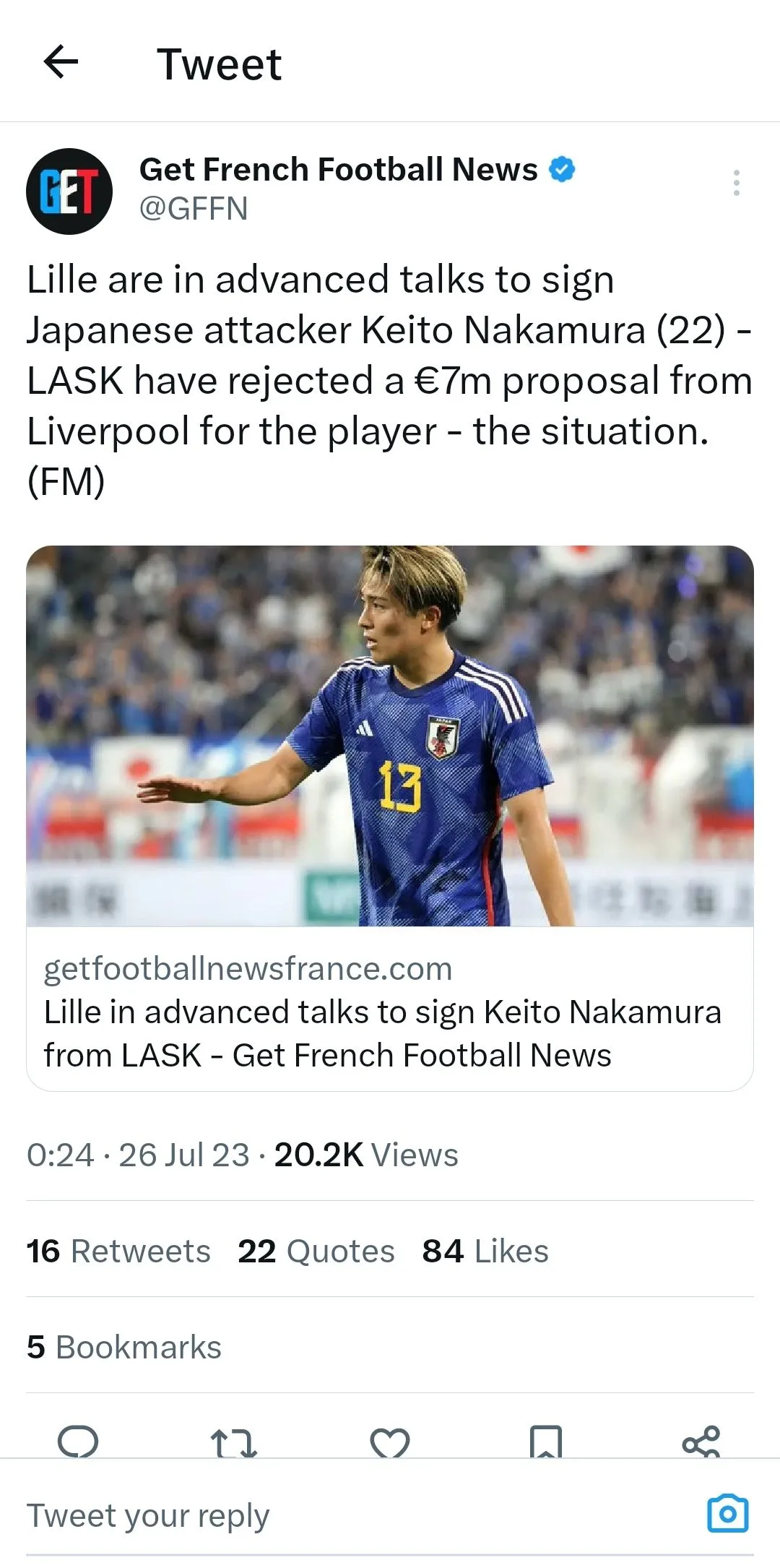Bookmark this tweet
This screenshot has height=1568, width=780.
pyautogui.click(x=545, y=1442)
